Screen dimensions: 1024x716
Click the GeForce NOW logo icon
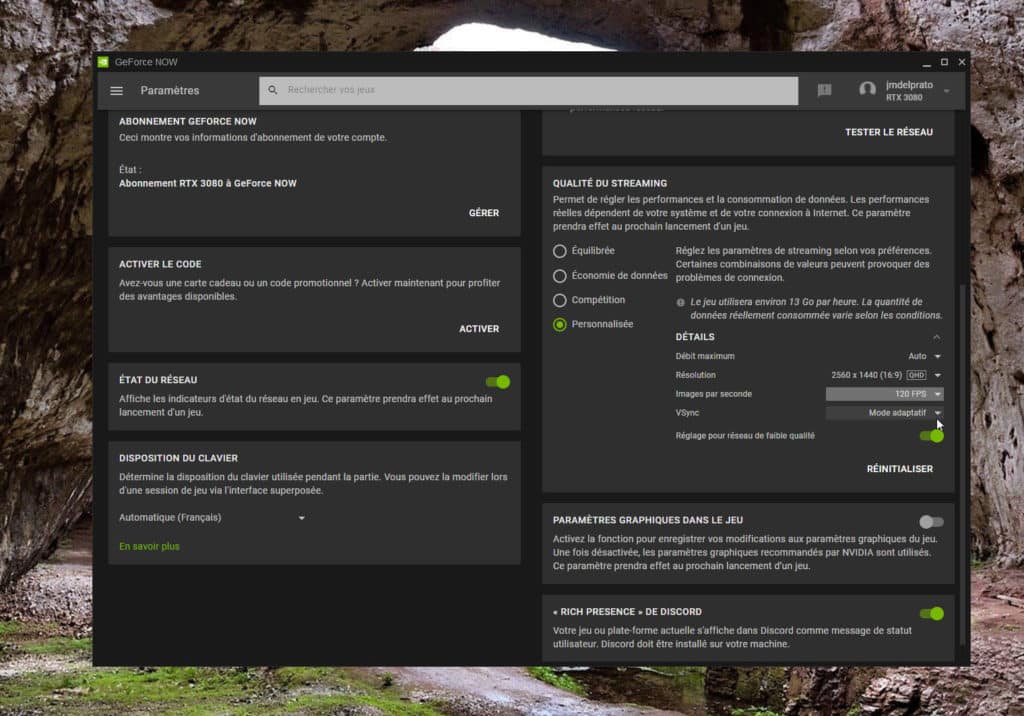(x=103, y=62)
